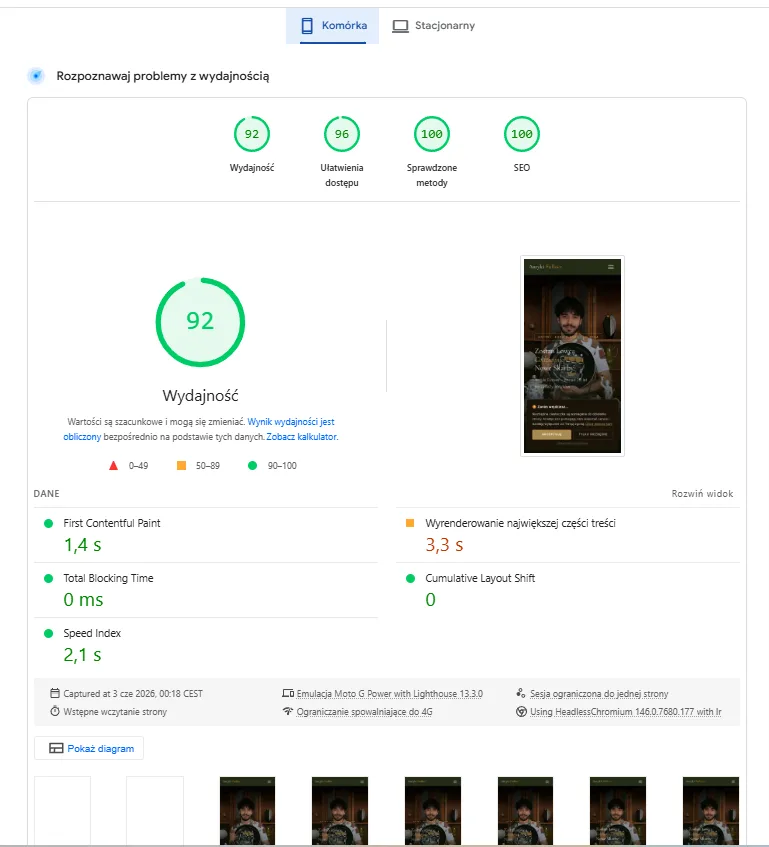
Task: Click devices icon beside Emulacja Moto G Power
Action: pos(288,693)
